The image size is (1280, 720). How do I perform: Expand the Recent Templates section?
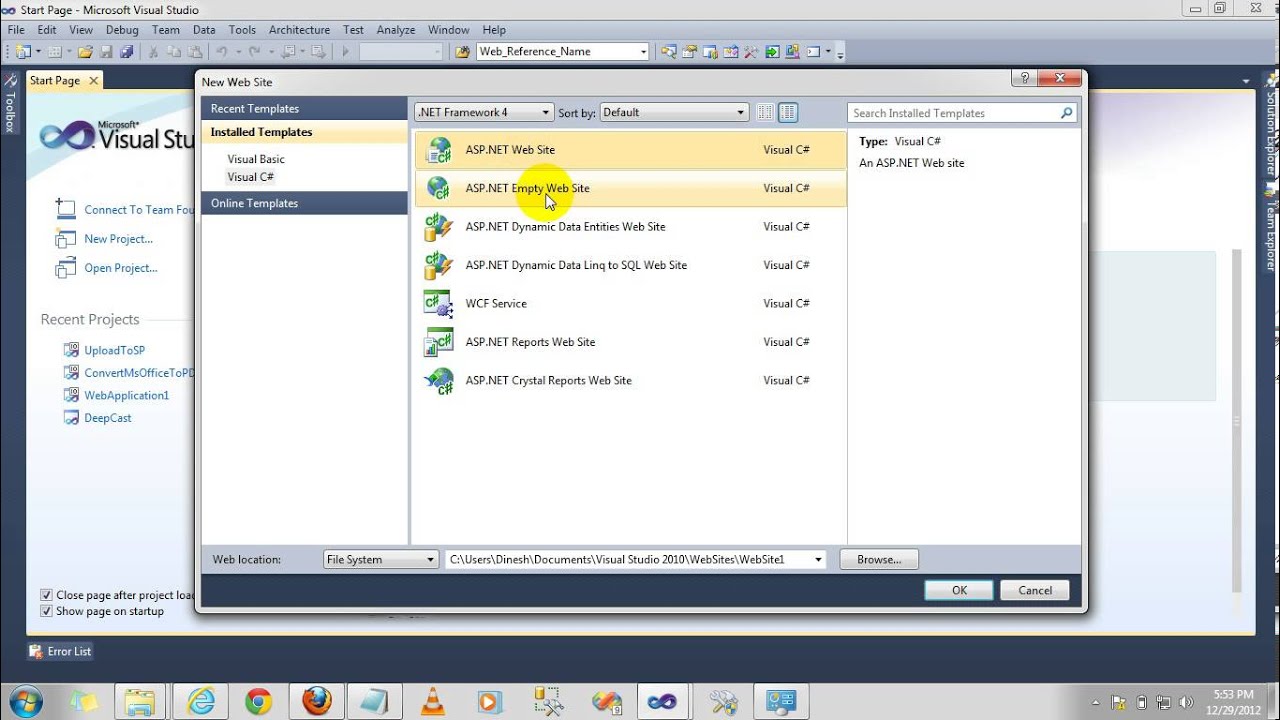pyautogui.click(x=304, y=109)
